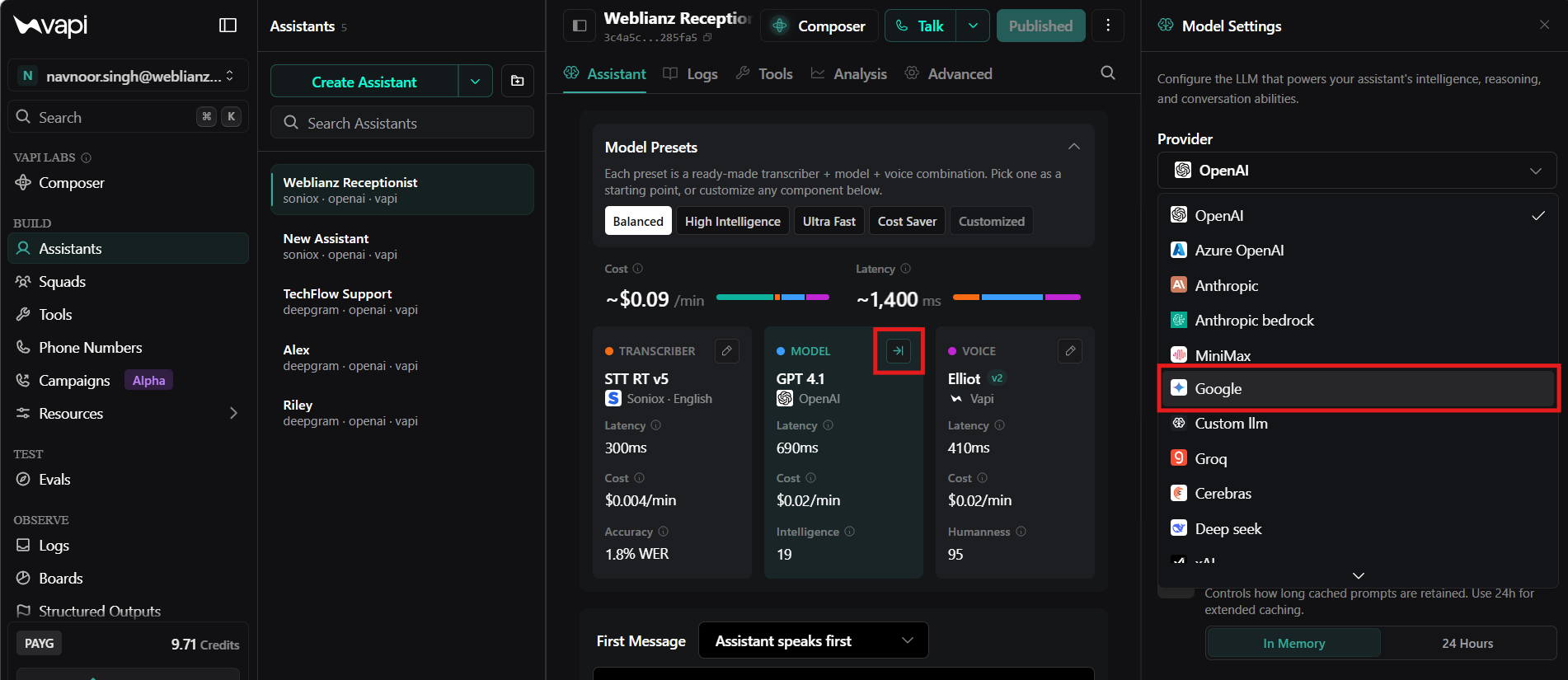1568x680 pixels.
Task: Click the Intelligence info icon
Action: click(x=850, y=532)
